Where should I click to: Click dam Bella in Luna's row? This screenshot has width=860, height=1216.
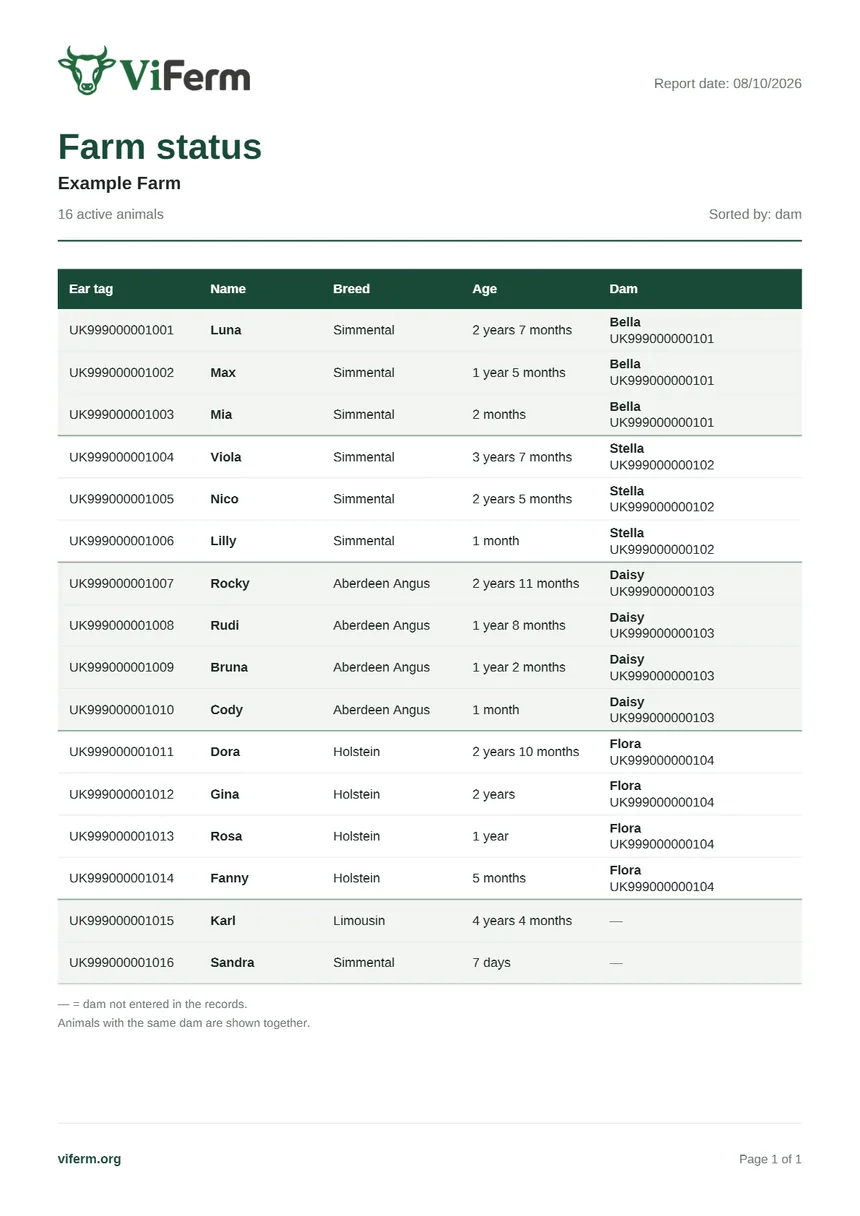point(625,322)
